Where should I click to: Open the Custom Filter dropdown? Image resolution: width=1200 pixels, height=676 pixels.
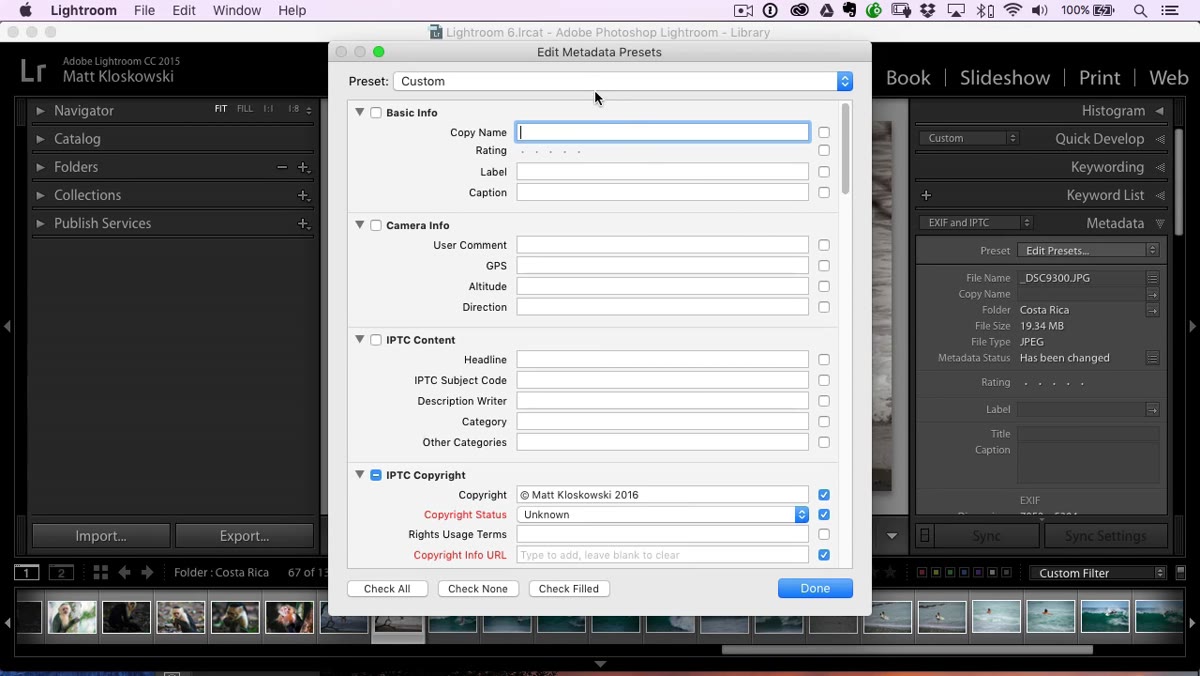click(x=1099, y=573)
